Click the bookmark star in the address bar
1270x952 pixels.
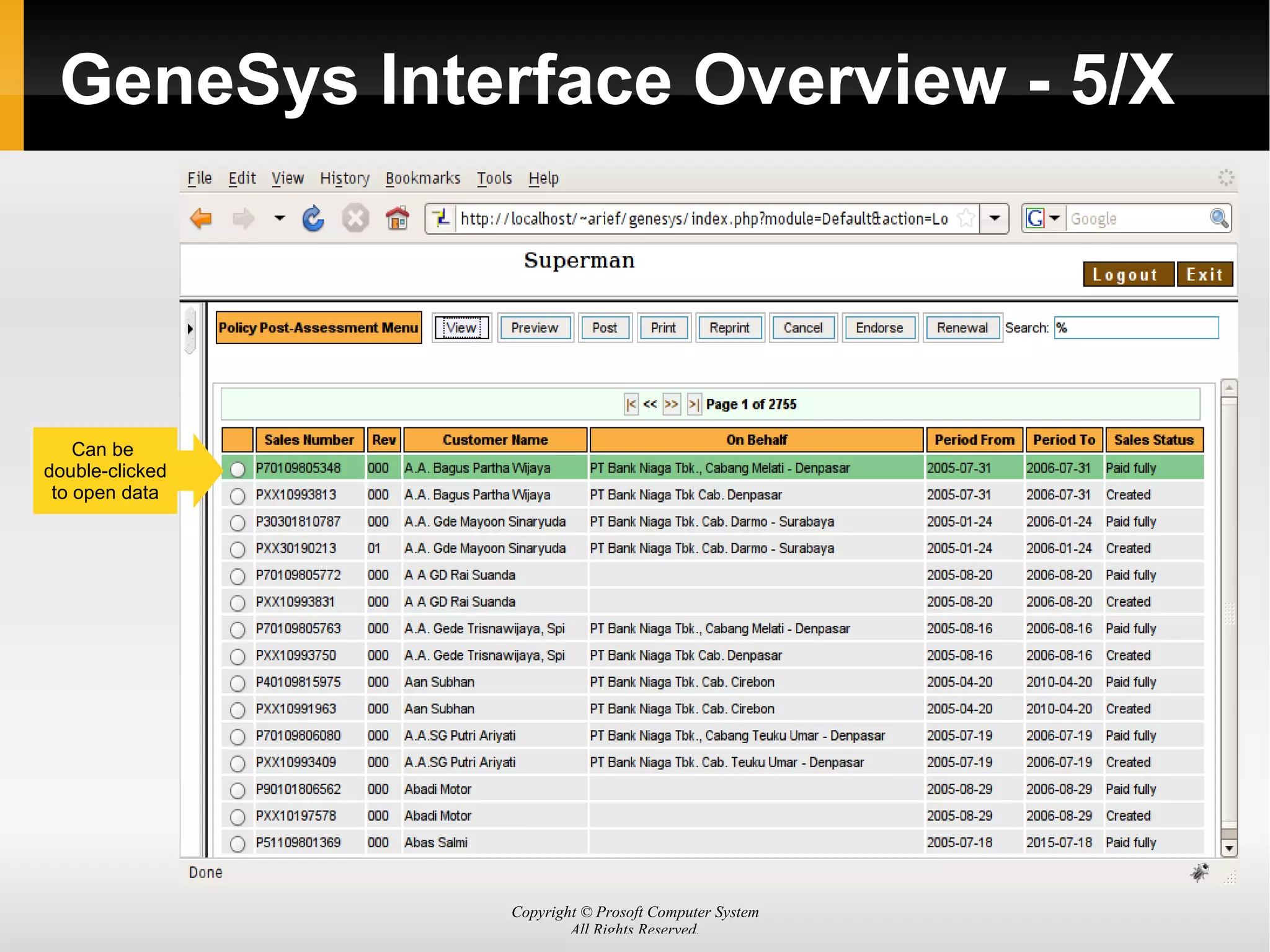[x=966, y=218]
